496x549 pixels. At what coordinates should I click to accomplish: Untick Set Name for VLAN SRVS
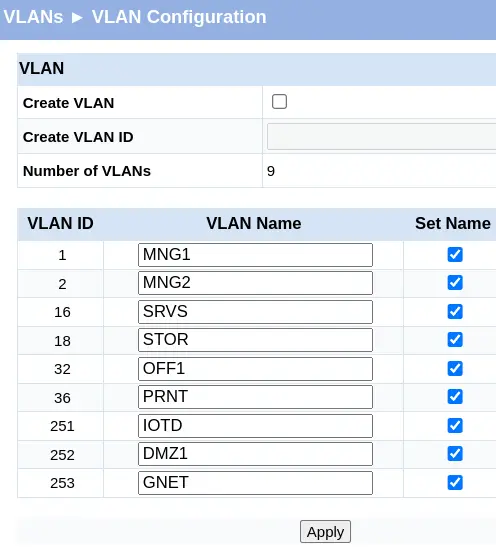pos(455,312)
